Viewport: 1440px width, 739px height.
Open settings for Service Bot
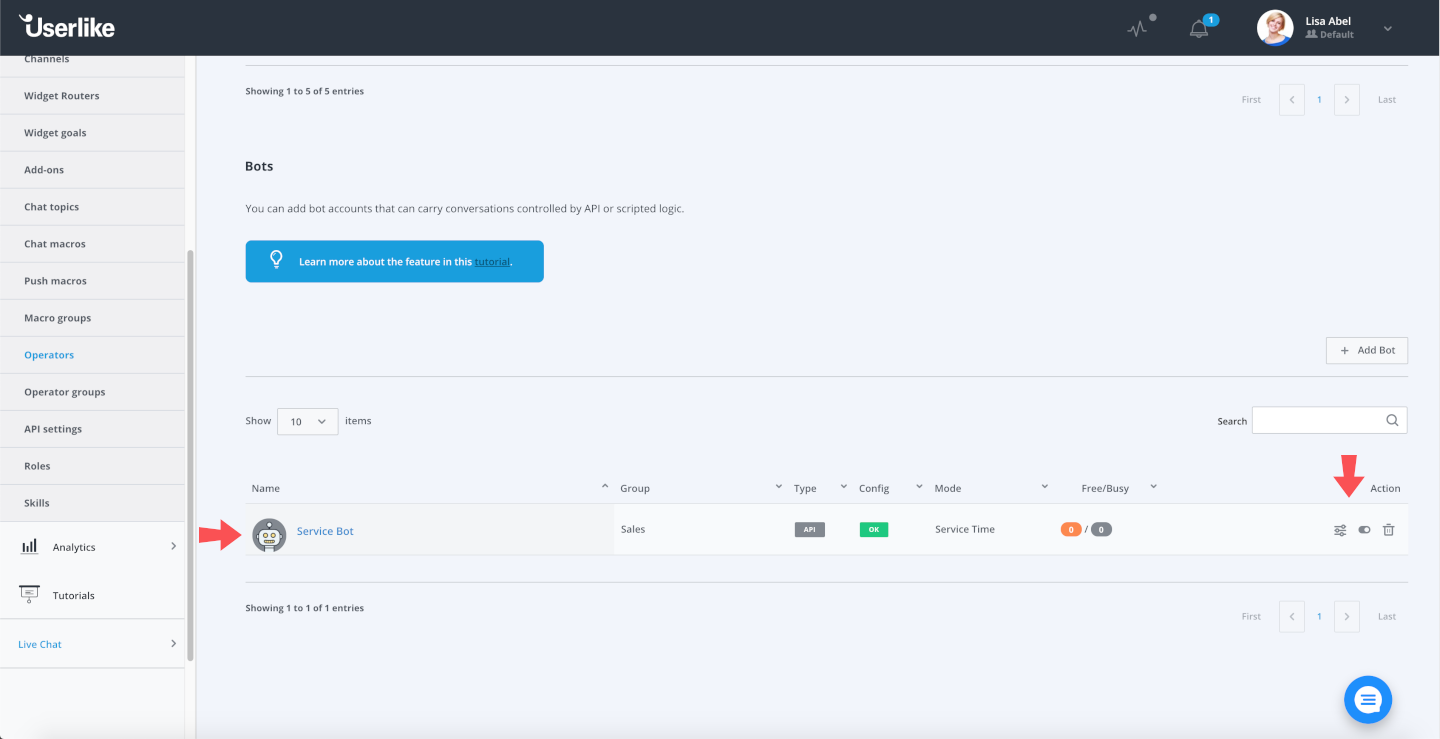[1340, 530]
